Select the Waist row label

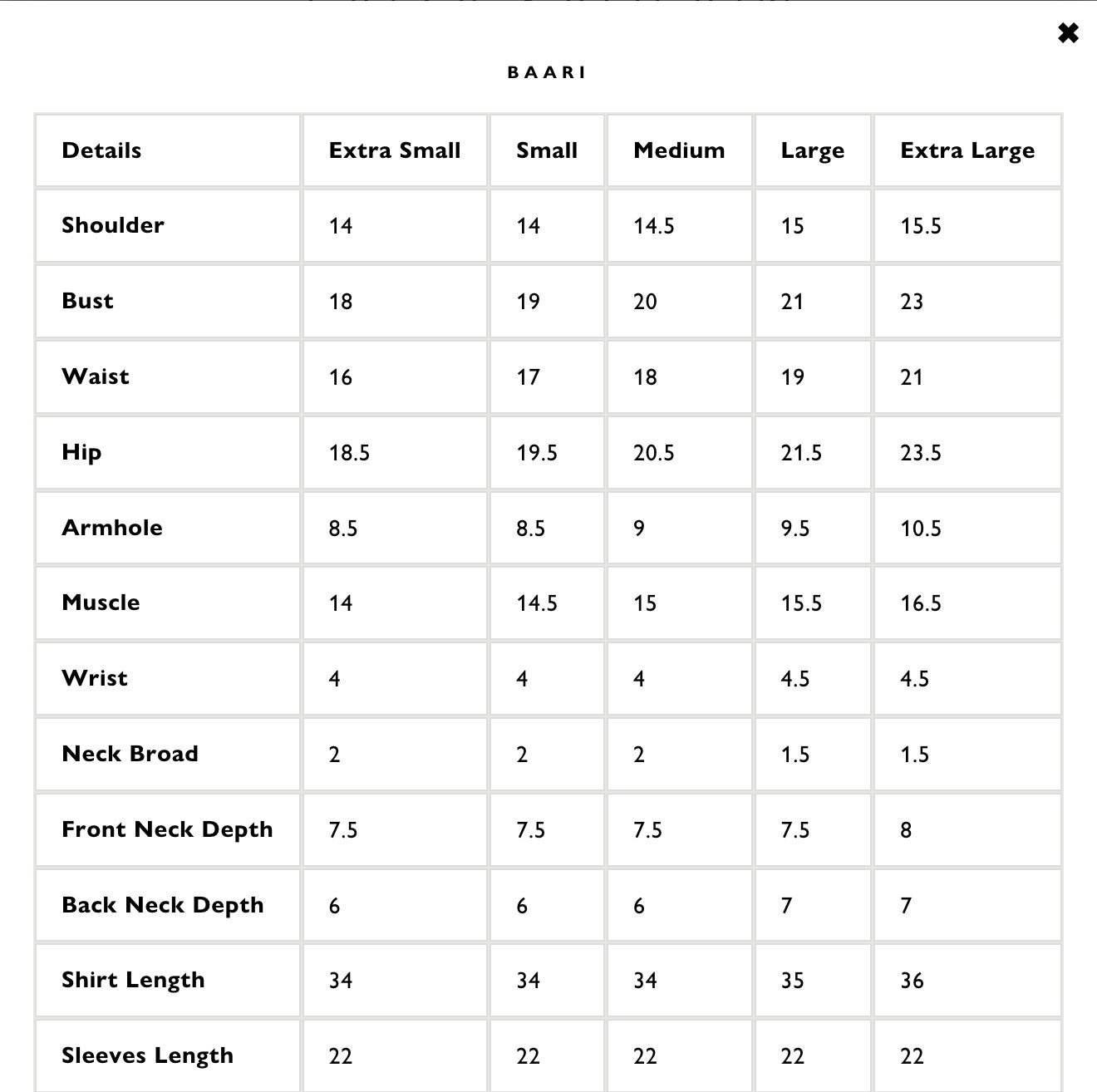[x=96, y=376]
